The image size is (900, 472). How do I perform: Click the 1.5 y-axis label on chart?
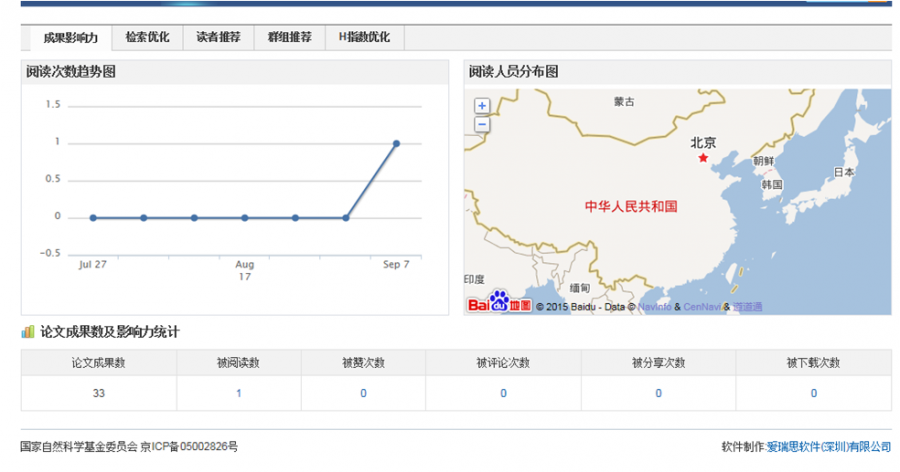(53, 104)
